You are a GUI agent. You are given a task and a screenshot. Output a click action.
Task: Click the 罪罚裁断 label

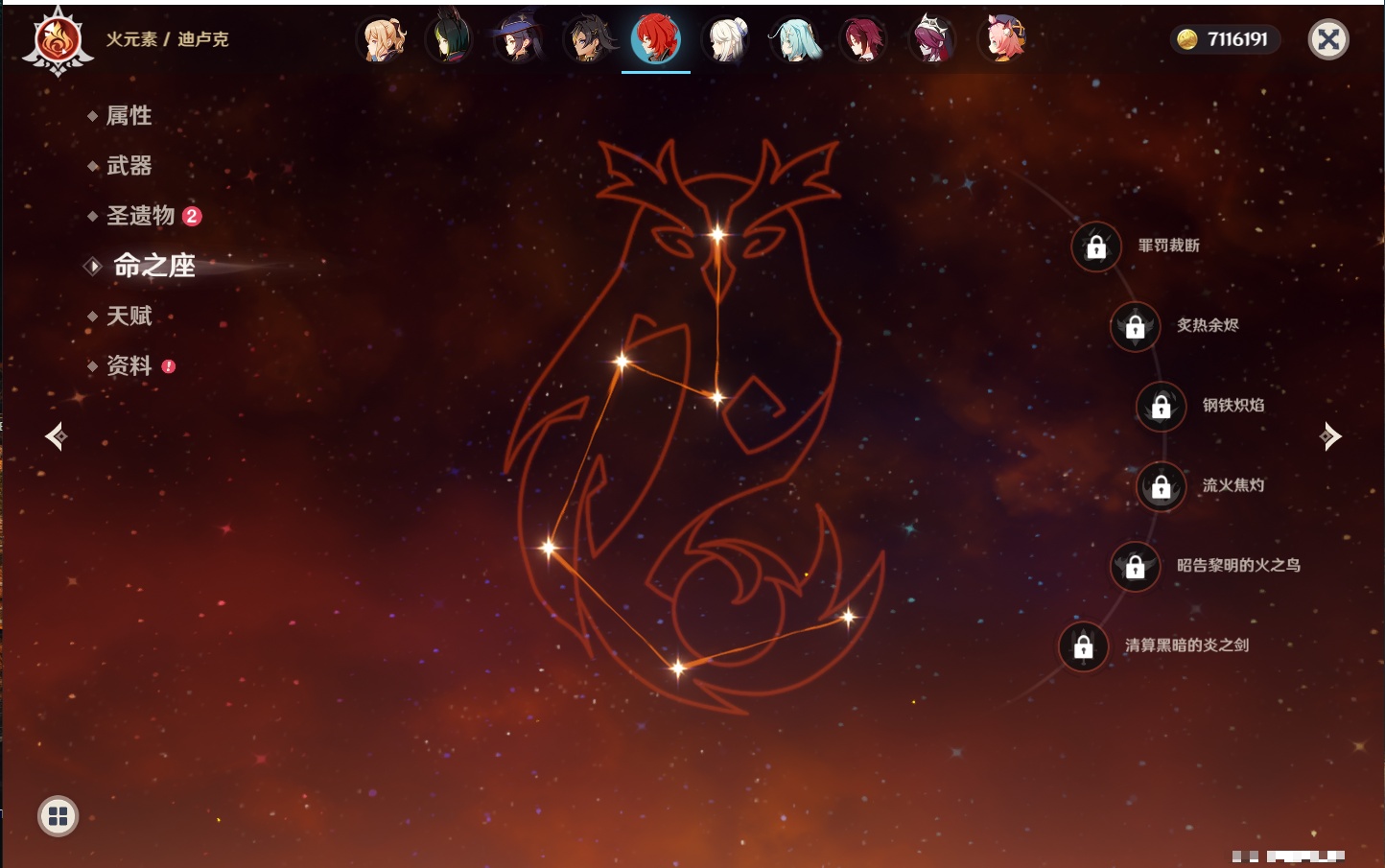[x=1168, y=246]
